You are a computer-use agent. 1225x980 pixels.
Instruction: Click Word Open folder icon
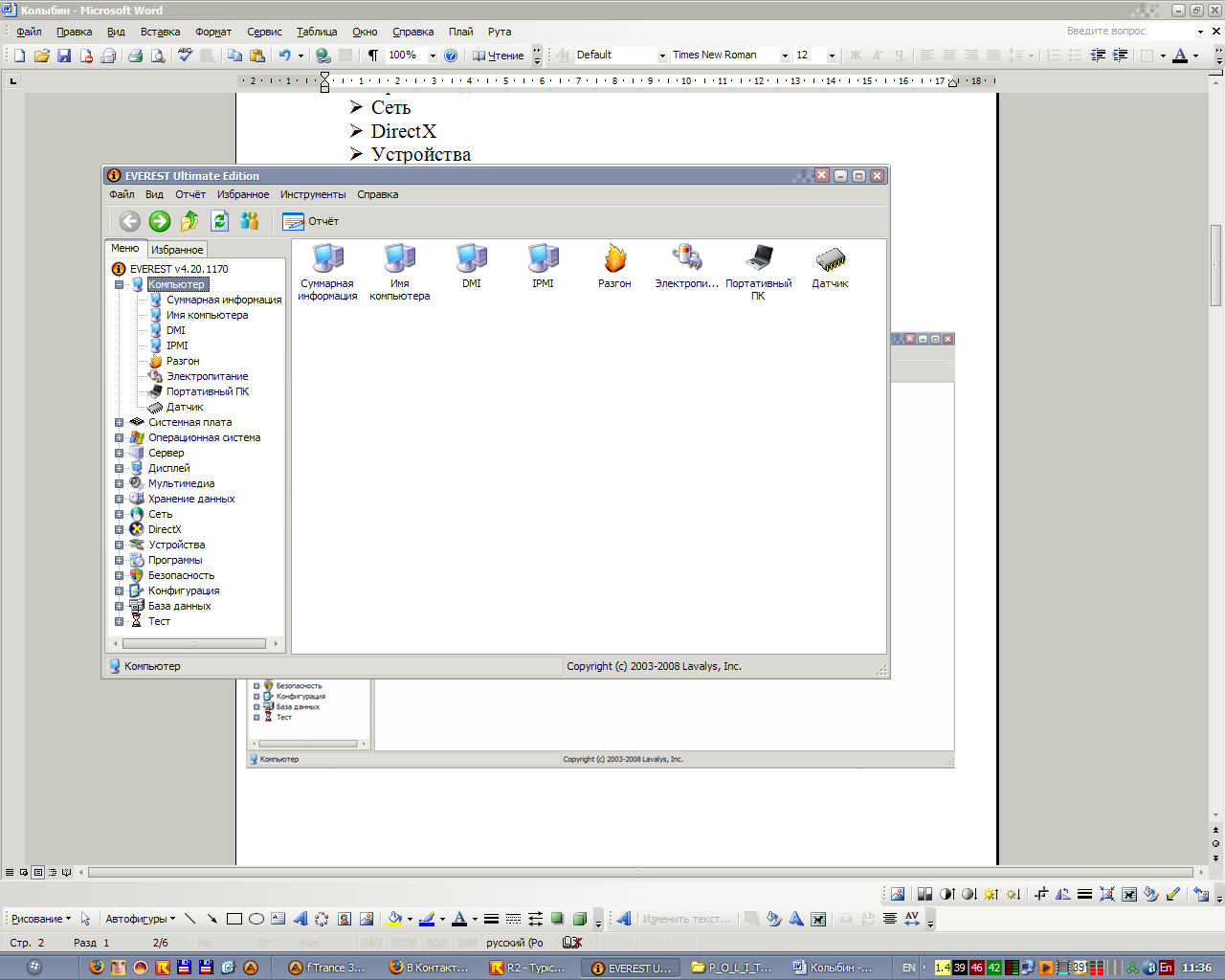[x=41, y=56]
